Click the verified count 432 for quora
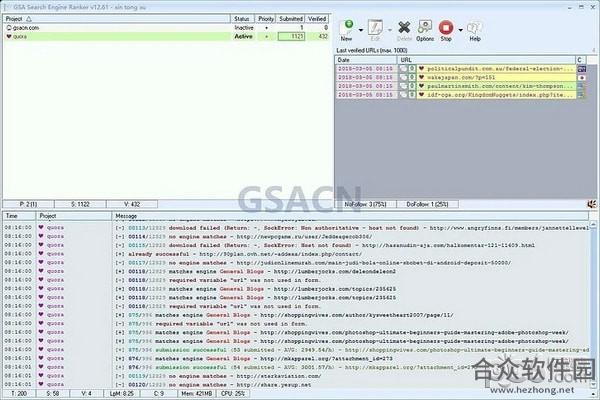The width and height of the screenshot is (600, 400). tap(323, 36)
